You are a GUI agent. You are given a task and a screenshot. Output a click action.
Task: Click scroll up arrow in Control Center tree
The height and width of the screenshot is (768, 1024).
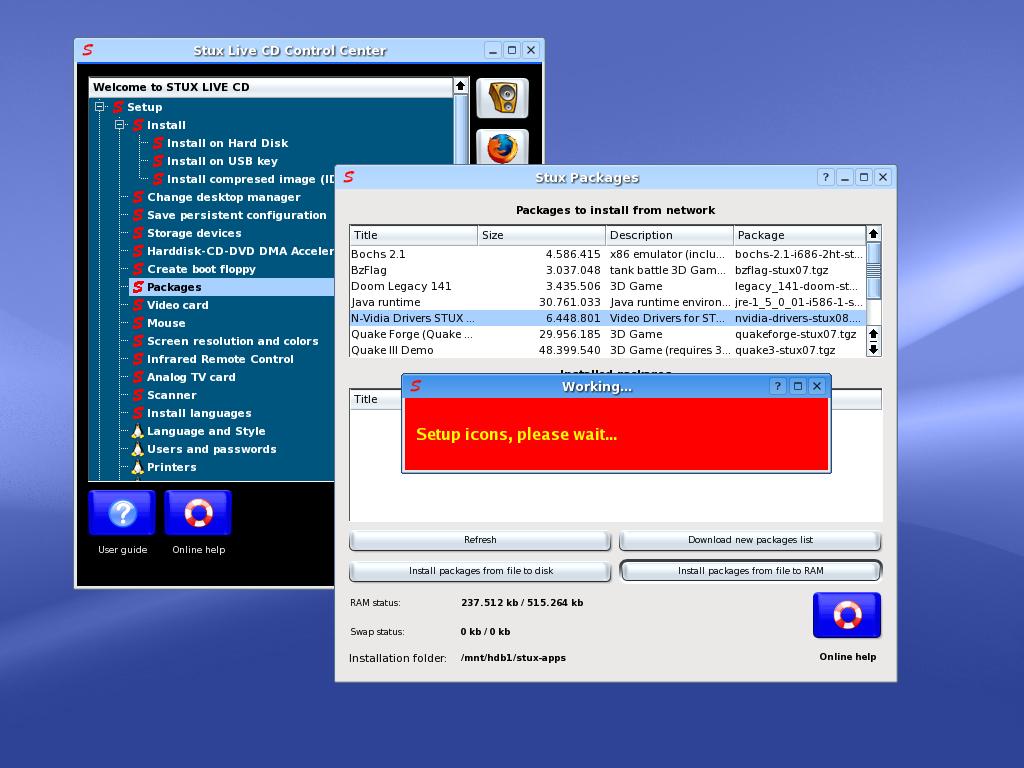[x=460, y=86]
